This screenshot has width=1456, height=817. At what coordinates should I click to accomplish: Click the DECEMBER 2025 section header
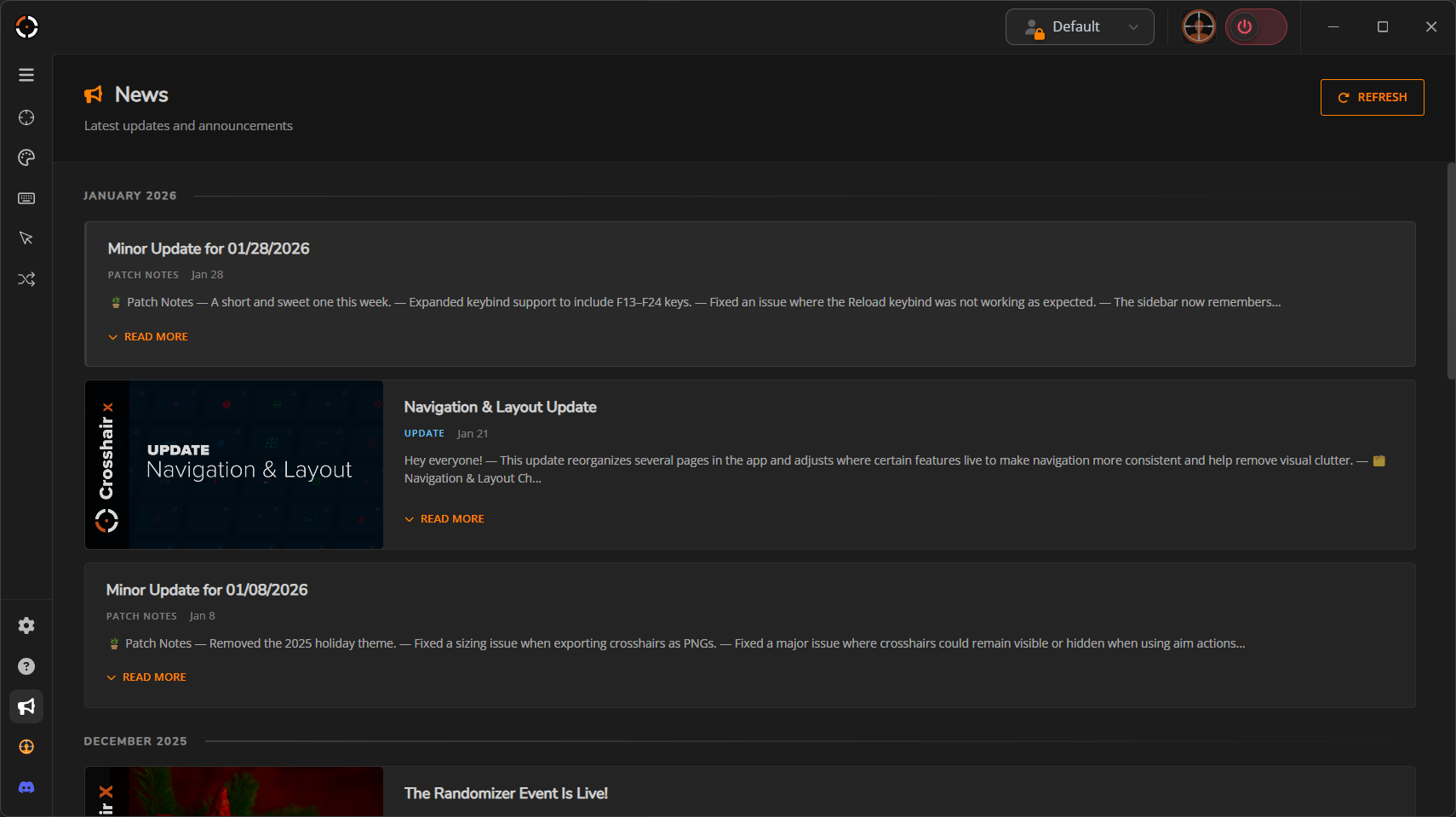point(135,741)
